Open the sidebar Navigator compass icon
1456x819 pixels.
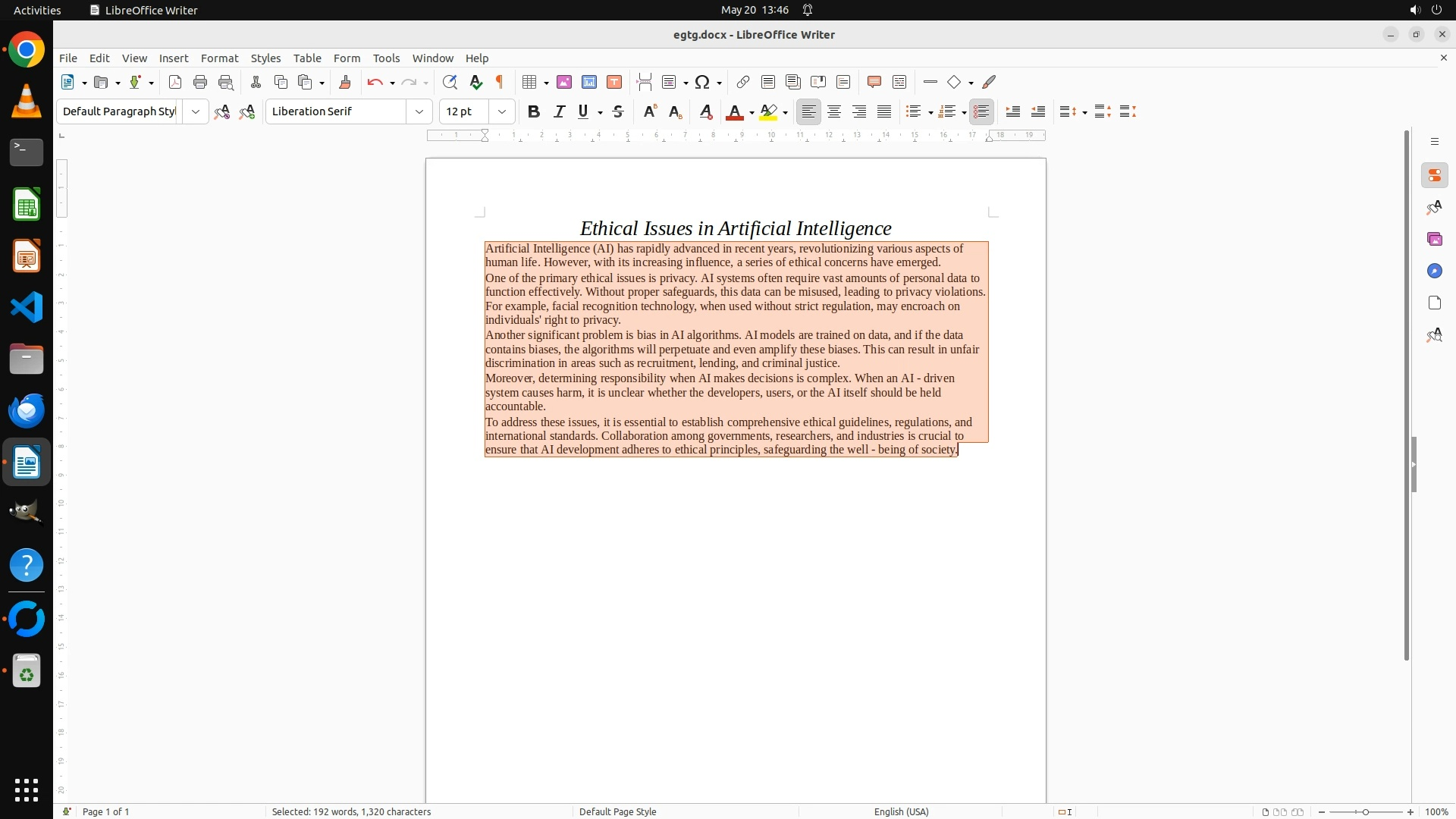point(1434,271)
